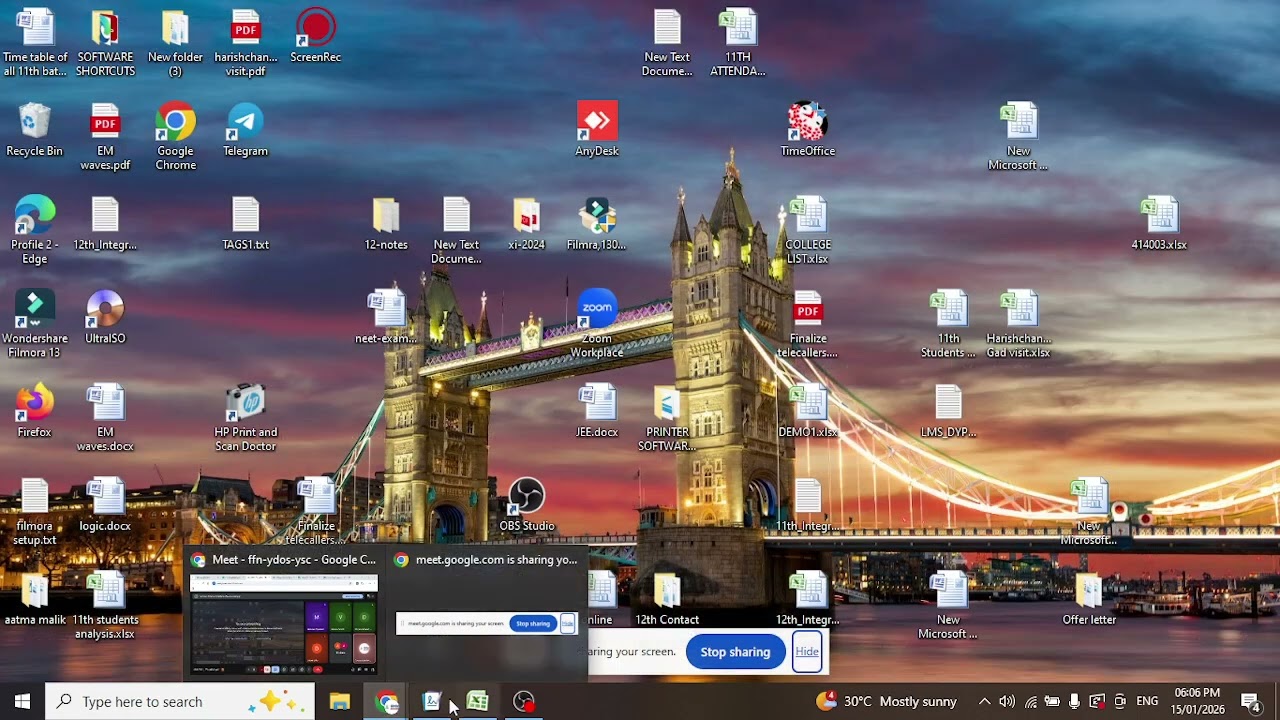The width and height of the screenshot is (1280, 720).
Task: Open the Wi-Fi network tray icon
Action: [x=1030, y=702]
